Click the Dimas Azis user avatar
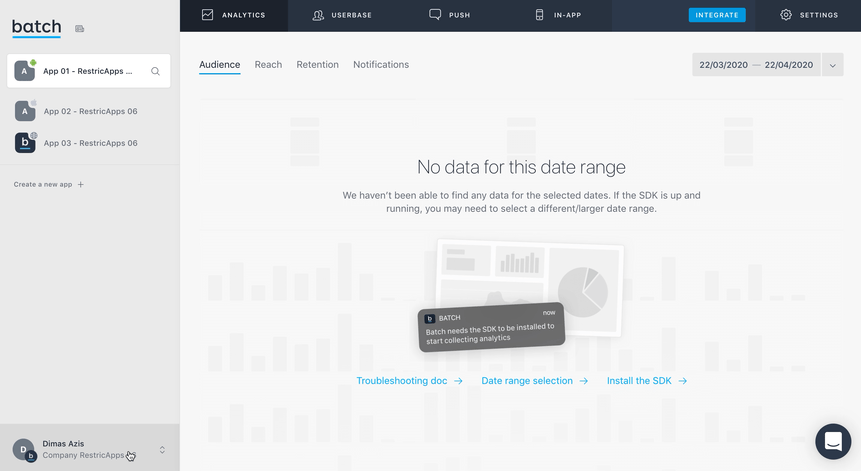 (24, 450)
